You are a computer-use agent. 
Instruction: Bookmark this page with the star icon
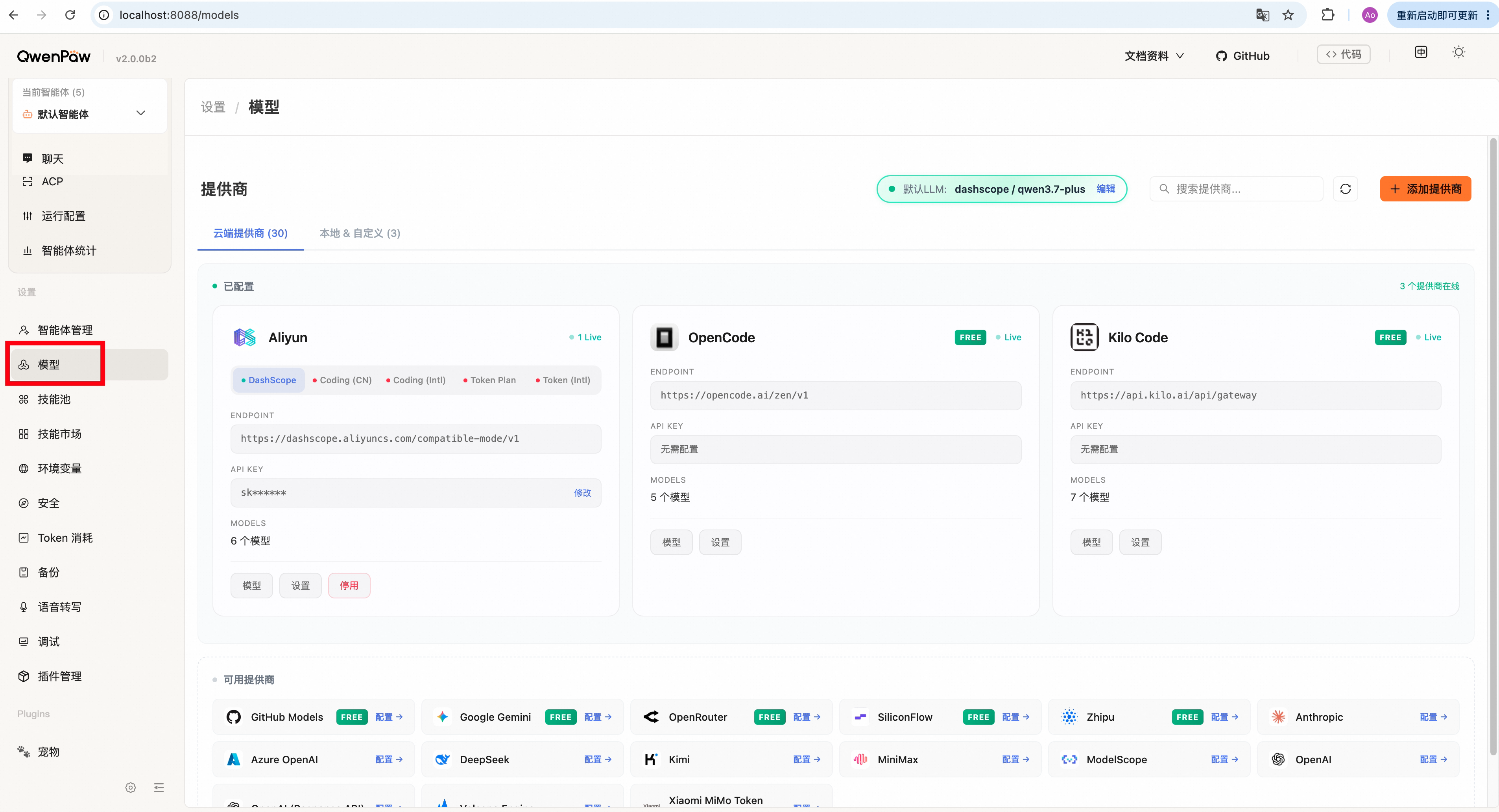[x=1289, y=15]
